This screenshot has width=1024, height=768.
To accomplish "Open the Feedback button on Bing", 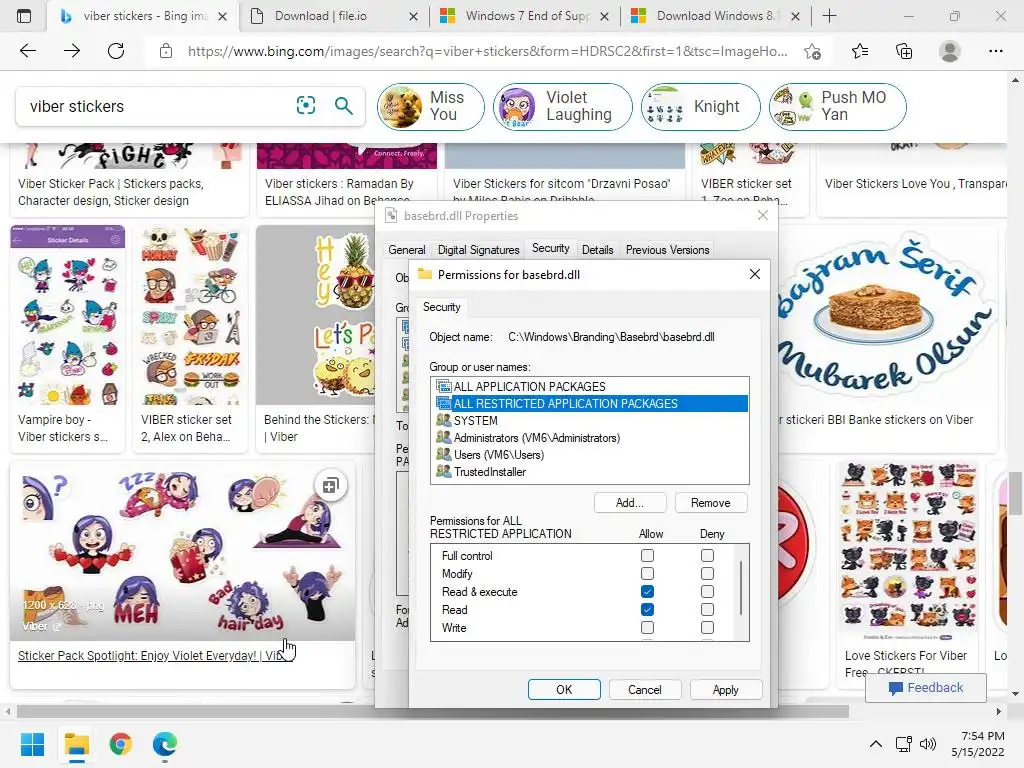I will 926,688.
